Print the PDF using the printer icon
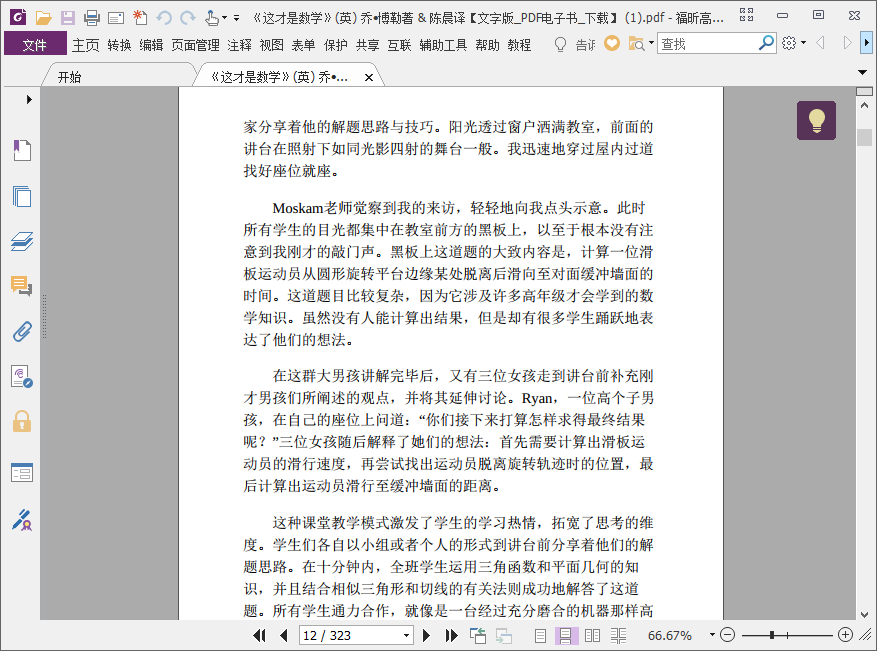 (x=92, y=18)
